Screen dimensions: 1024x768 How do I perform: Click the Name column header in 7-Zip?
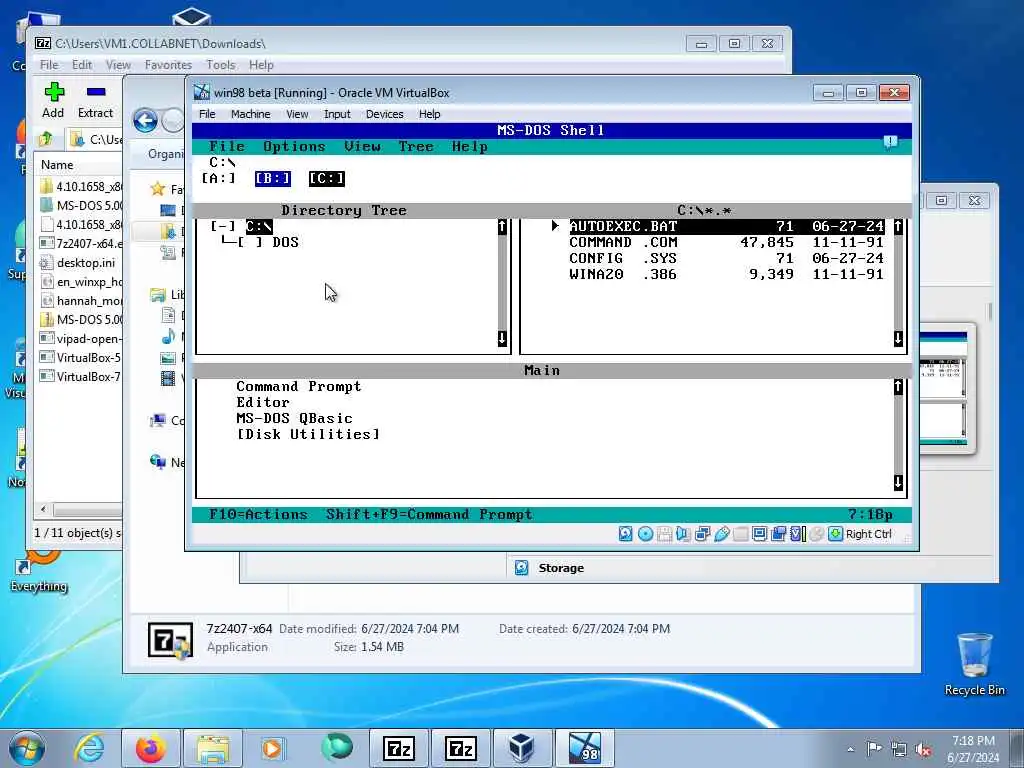click(x=57, y=165)
